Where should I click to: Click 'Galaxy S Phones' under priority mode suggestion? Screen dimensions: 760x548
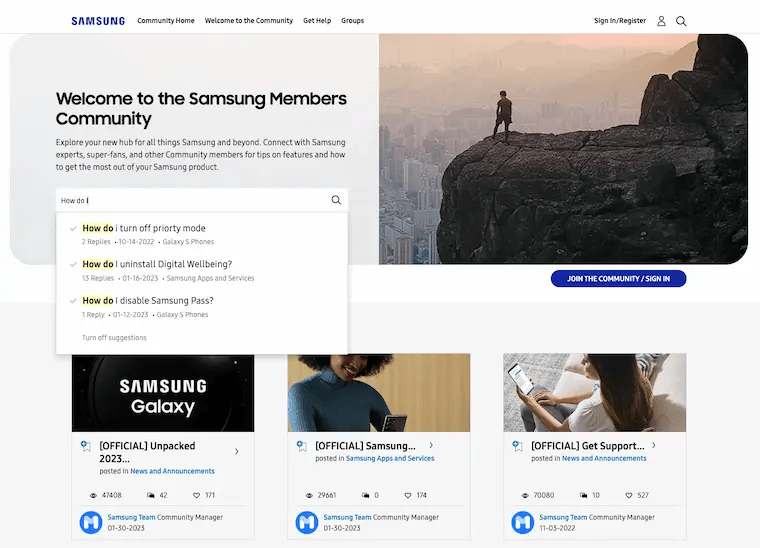[x=188, y=242]
